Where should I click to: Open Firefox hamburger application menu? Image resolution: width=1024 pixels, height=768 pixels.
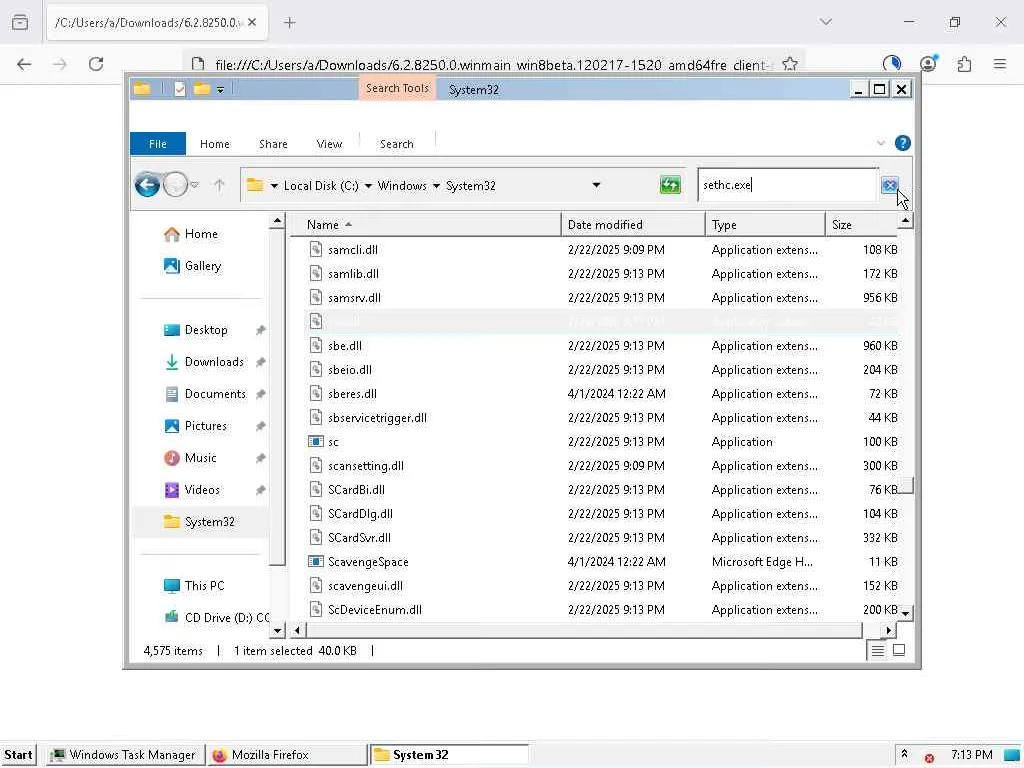point(1000,64)
